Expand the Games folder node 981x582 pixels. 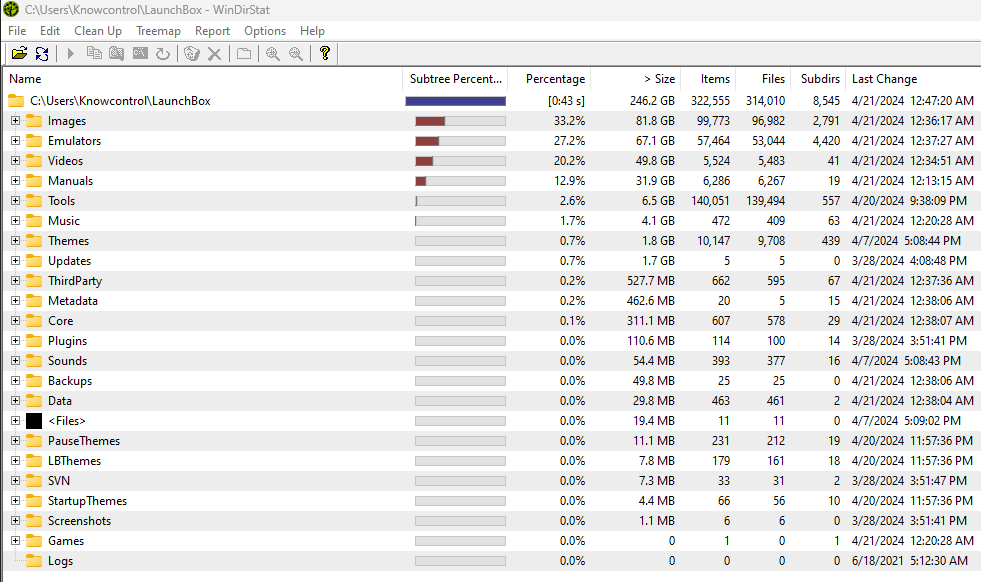coord(16,541)
